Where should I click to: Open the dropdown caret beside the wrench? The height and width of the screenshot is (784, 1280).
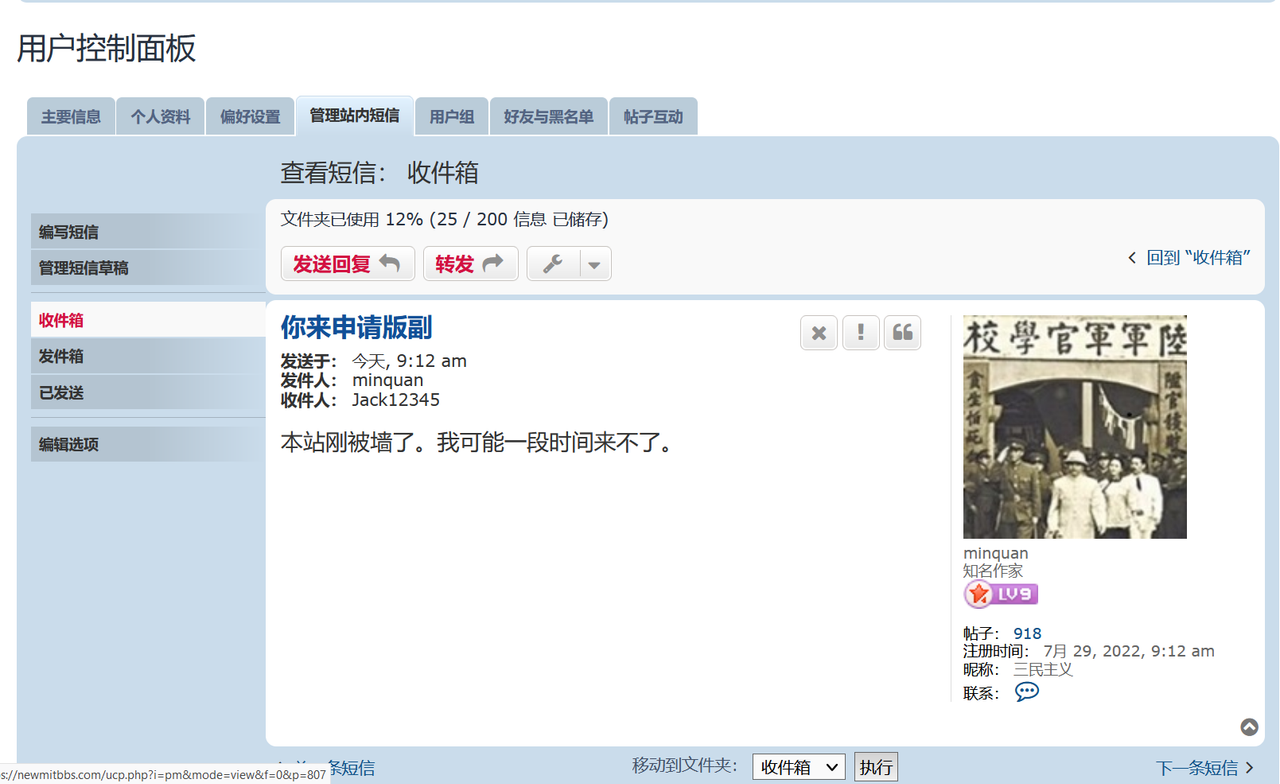pyautogui.click(x=594, y=264)
